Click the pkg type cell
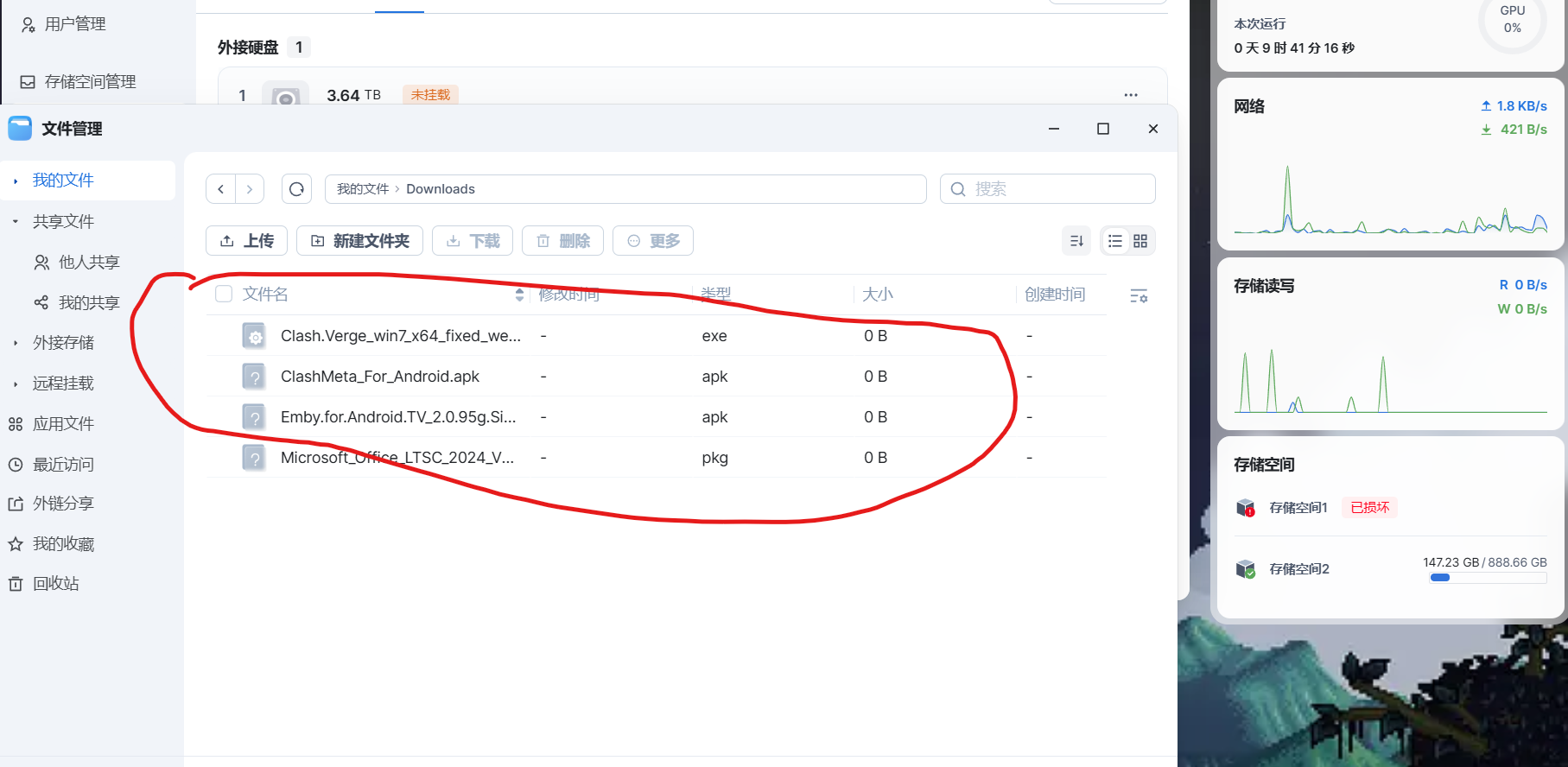The image size is (1568, 767). click(x=714, y=458)
